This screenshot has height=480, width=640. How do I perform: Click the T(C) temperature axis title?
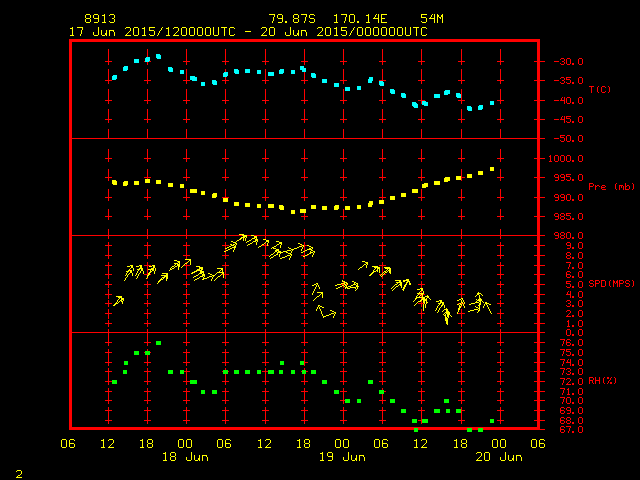coord(600,89)
